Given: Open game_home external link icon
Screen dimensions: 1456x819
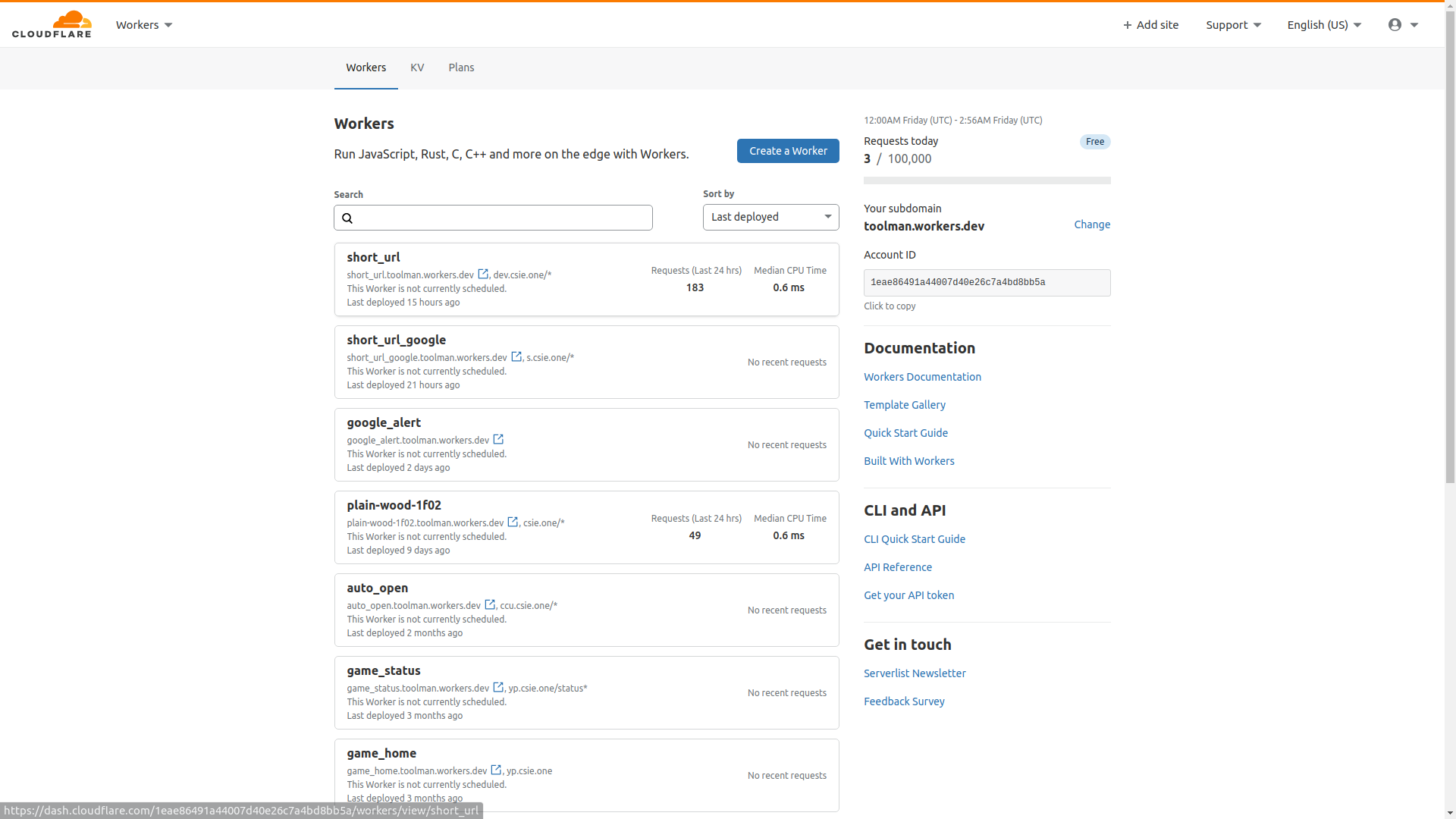Looking at the screenshot, I should point(496,770).
